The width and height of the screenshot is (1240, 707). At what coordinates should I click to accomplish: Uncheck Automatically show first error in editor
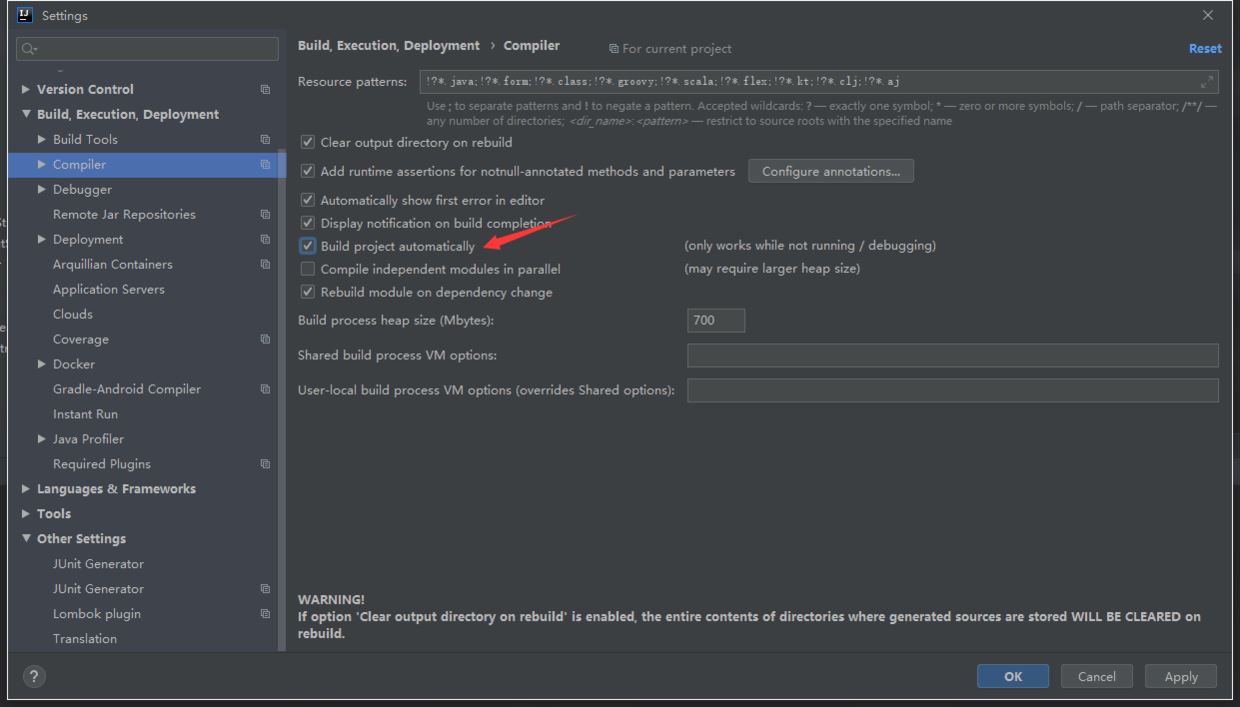pos(308,201)
